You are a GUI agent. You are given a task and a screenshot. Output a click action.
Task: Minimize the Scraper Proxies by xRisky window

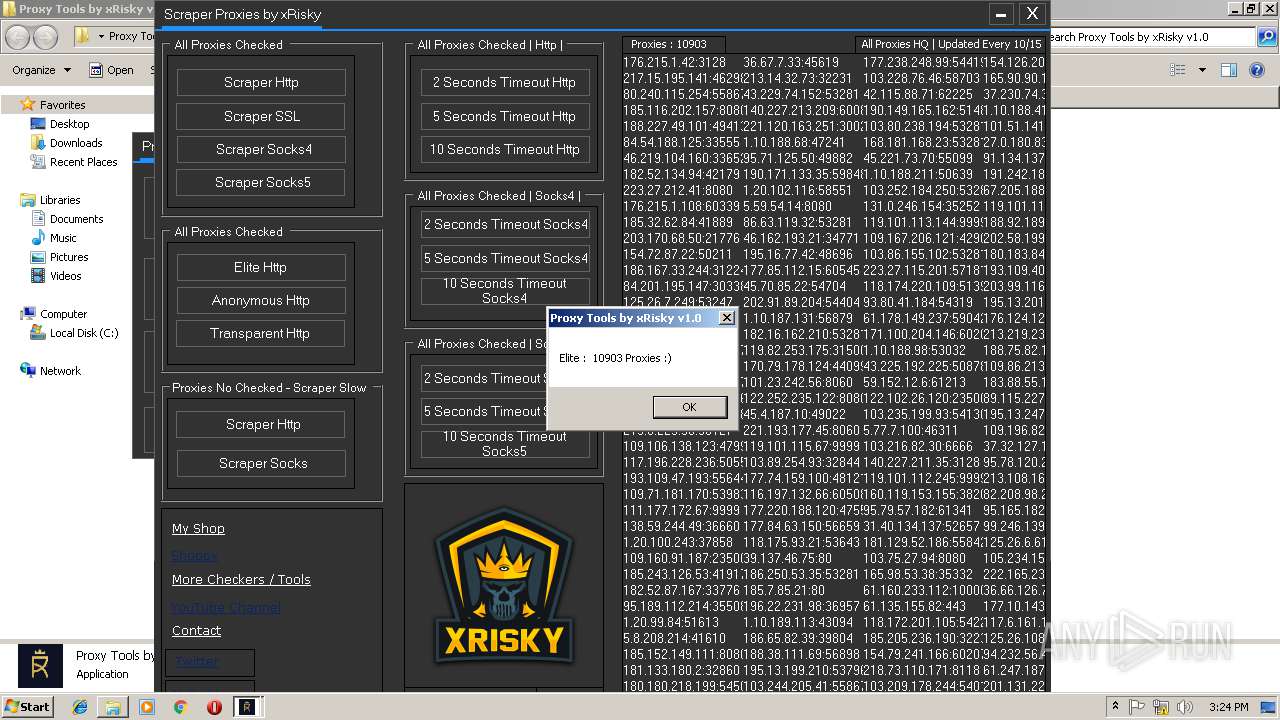pyautogui.click(x=1001, y=14)
